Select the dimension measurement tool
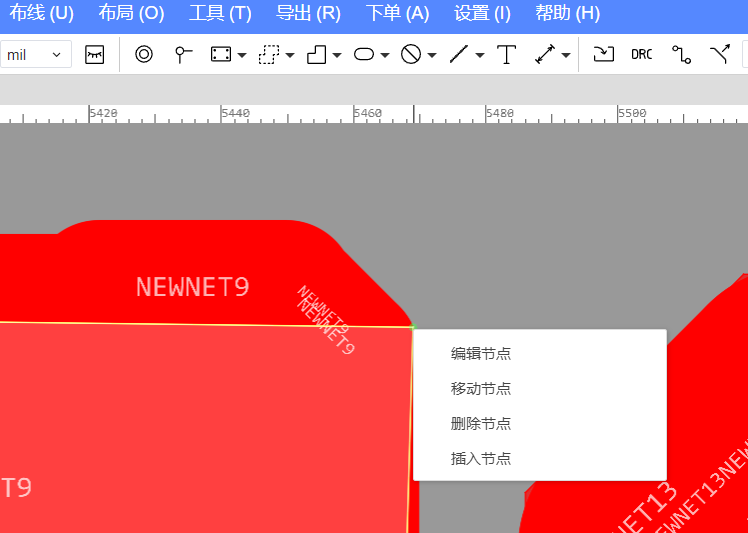Viewport: 748px width, 533px height. point(545,55)
